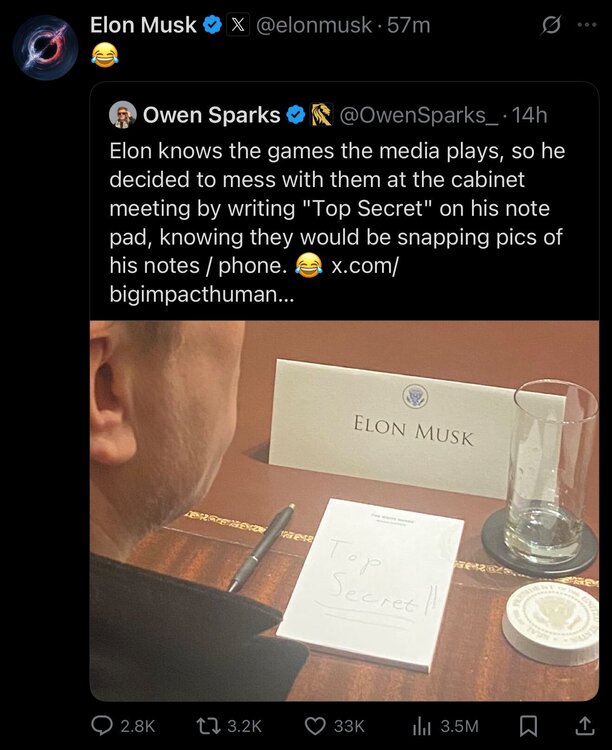Click the X affiliation badge beside Elon Musk
Image resolution: width=612 pixels, height=750 pixels.
237,26
